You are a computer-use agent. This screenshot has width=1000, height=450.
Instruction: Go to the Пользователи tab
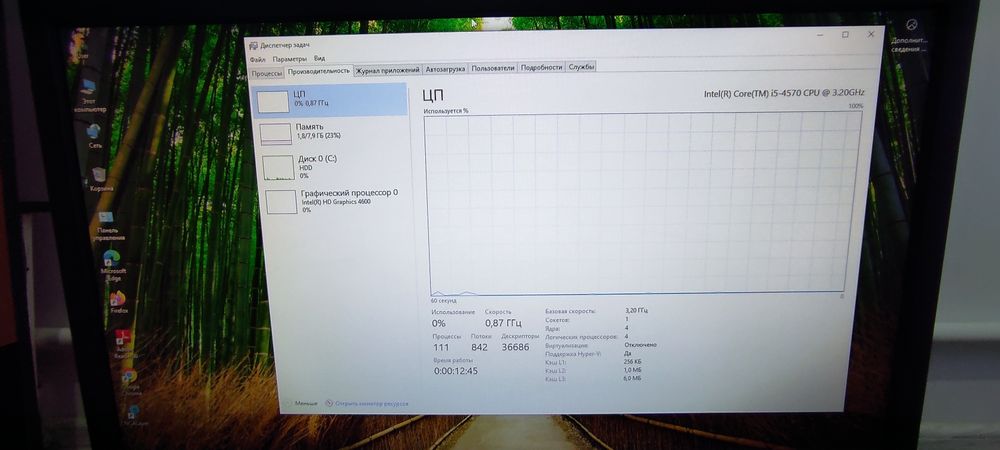(493, 68)
